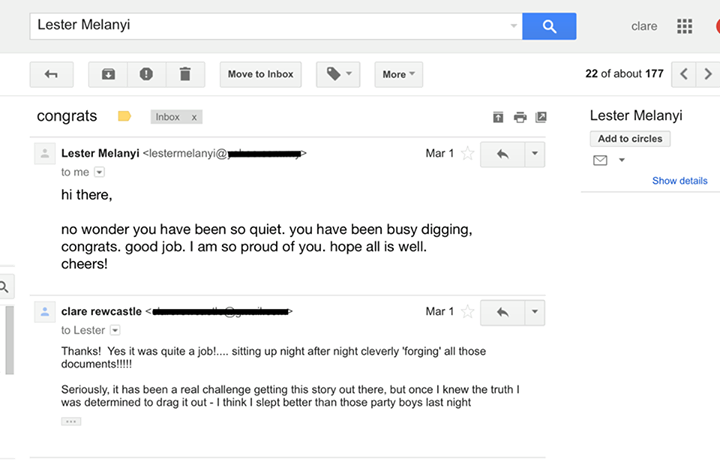The height and width of the screenshot is (462, 720).
Task: Add Lester Melanyi to circles
Action: coord(630,139)
